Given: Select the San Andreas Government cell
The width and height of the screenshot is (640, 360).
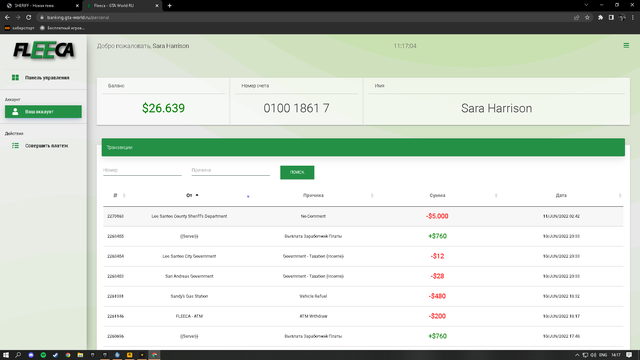Looking at the screenshot, I should 189,276.
